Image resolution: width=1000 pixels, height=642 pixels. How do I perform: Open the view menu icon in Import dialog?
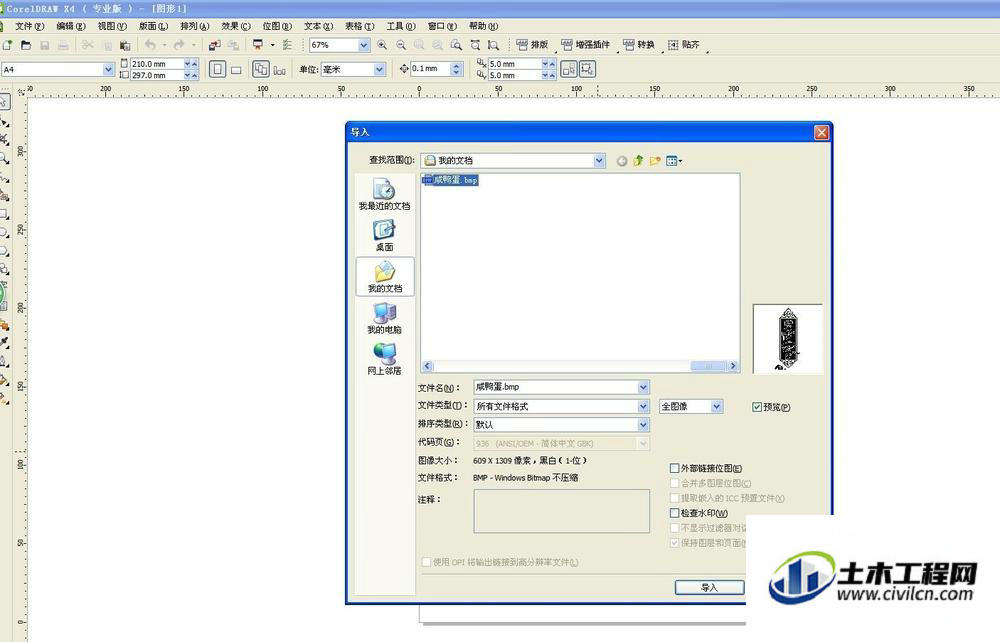(673, 161)
